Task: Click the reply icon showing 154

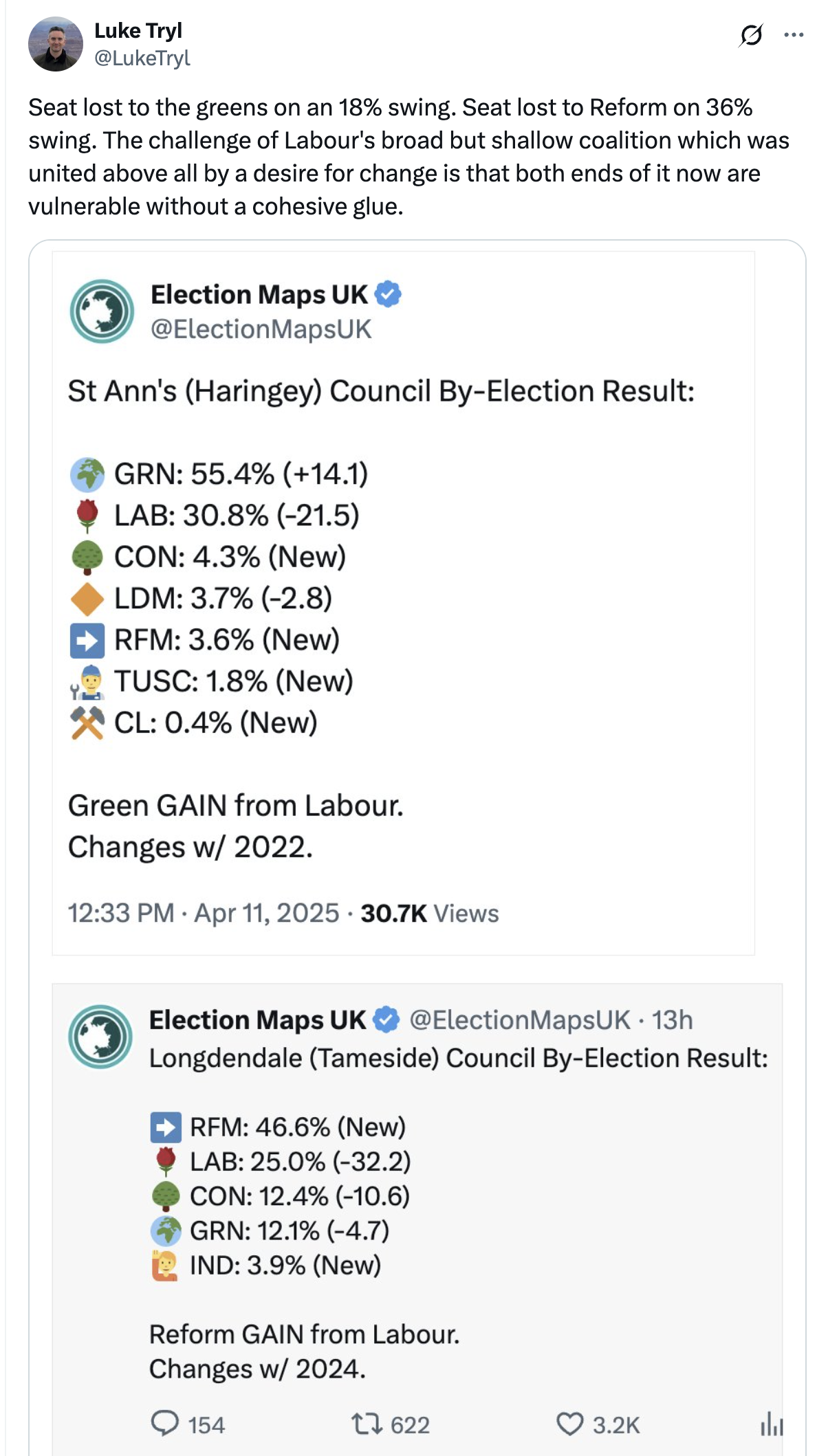Action: (165, 1424)
